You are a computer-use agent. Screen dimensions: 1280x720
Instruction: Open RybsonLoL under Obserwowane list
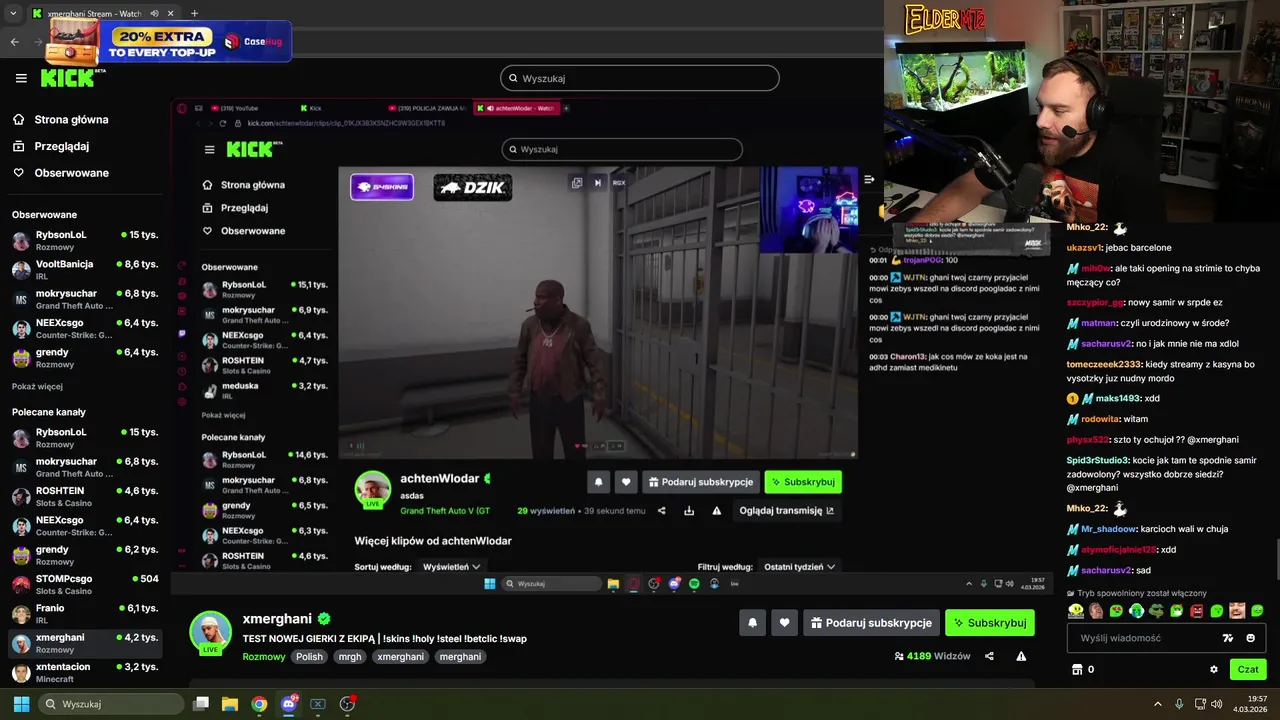click(85, 240)
